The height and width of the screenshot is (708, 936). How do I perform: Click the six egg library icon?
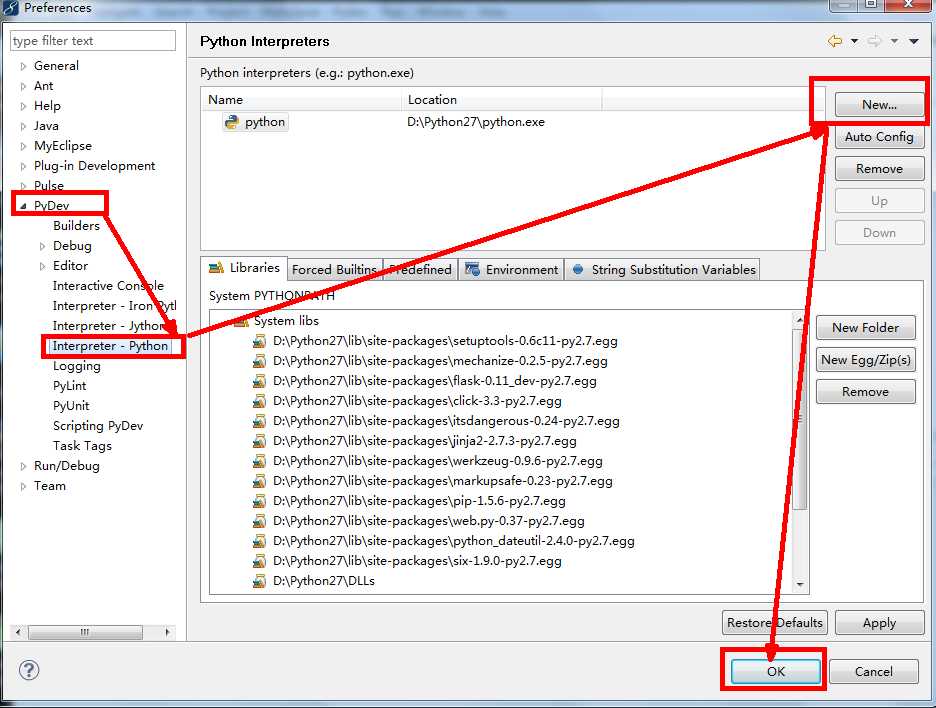tap(259, 561)
